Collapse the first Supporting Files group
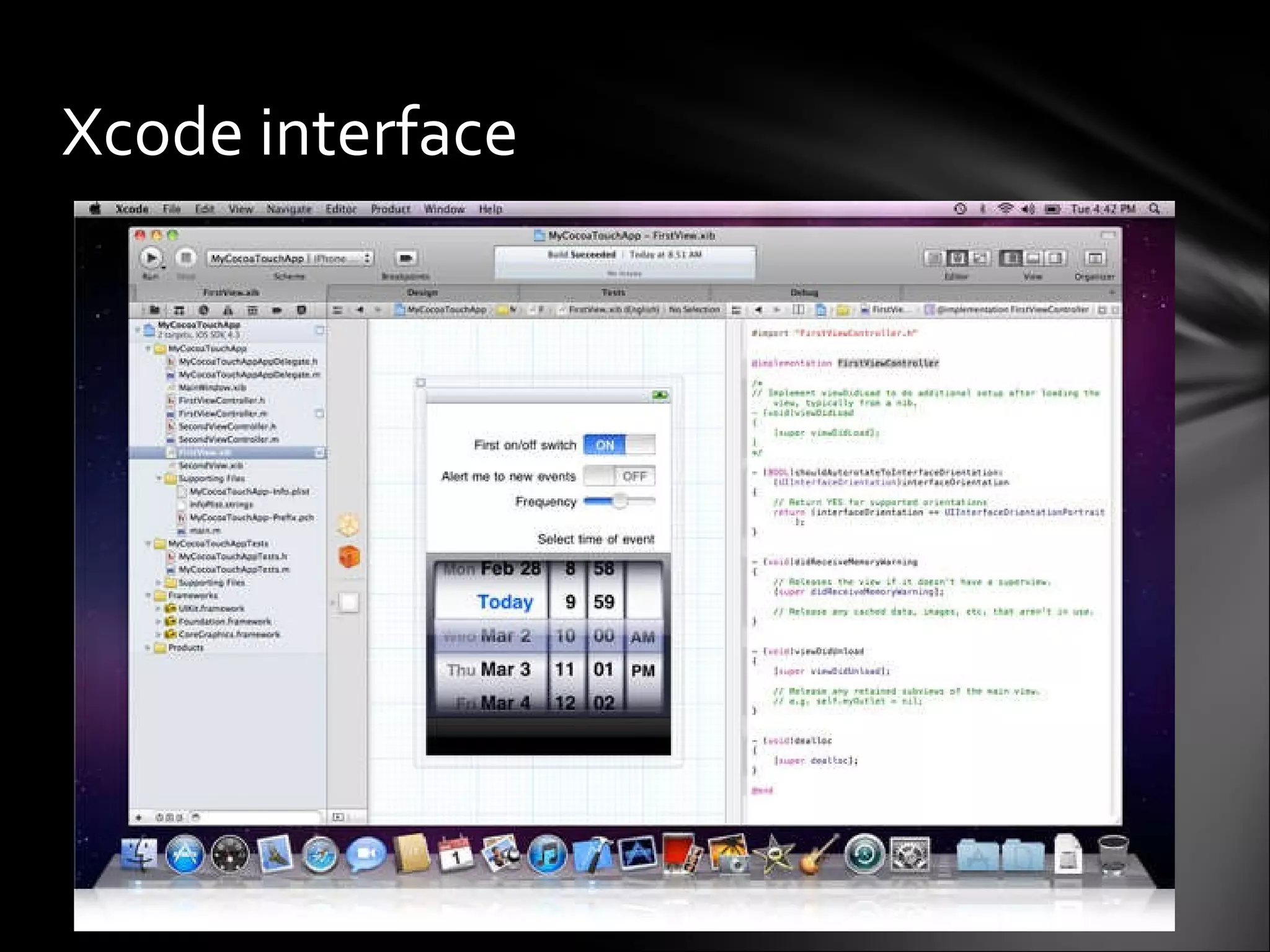 coord(159,478)
